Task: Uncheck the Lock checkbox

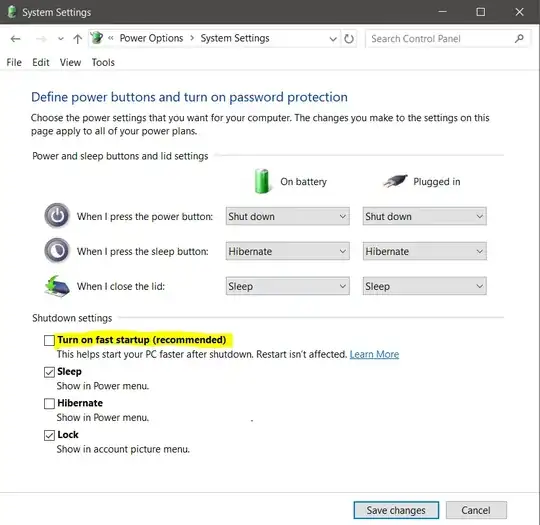Action: click(49, 435)
